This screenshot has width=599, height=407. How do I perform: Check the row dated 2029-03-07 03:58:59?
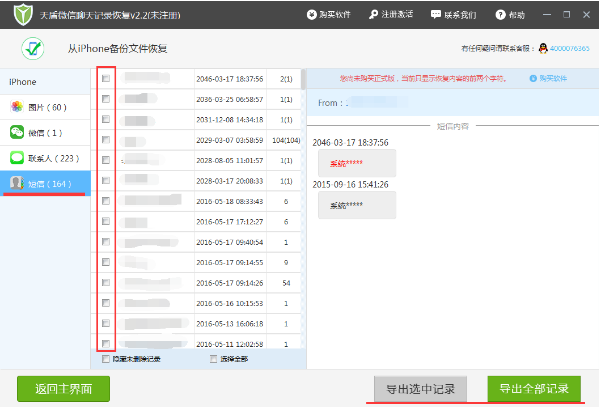tap(106, 140)
